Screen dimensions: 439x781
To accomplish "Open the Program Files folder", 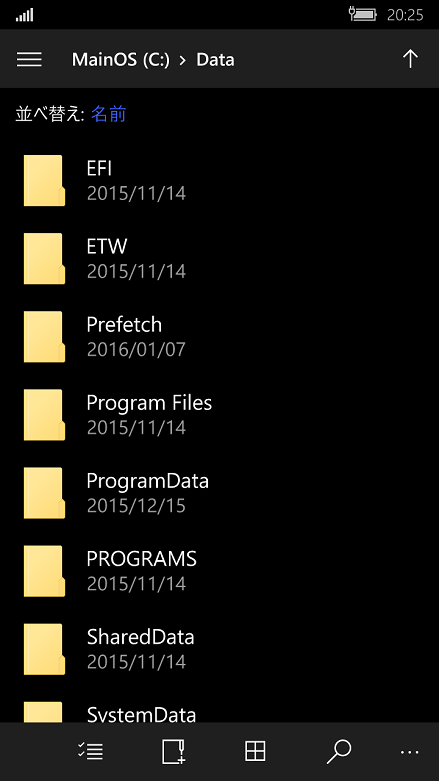I will [x=219, y=415].
